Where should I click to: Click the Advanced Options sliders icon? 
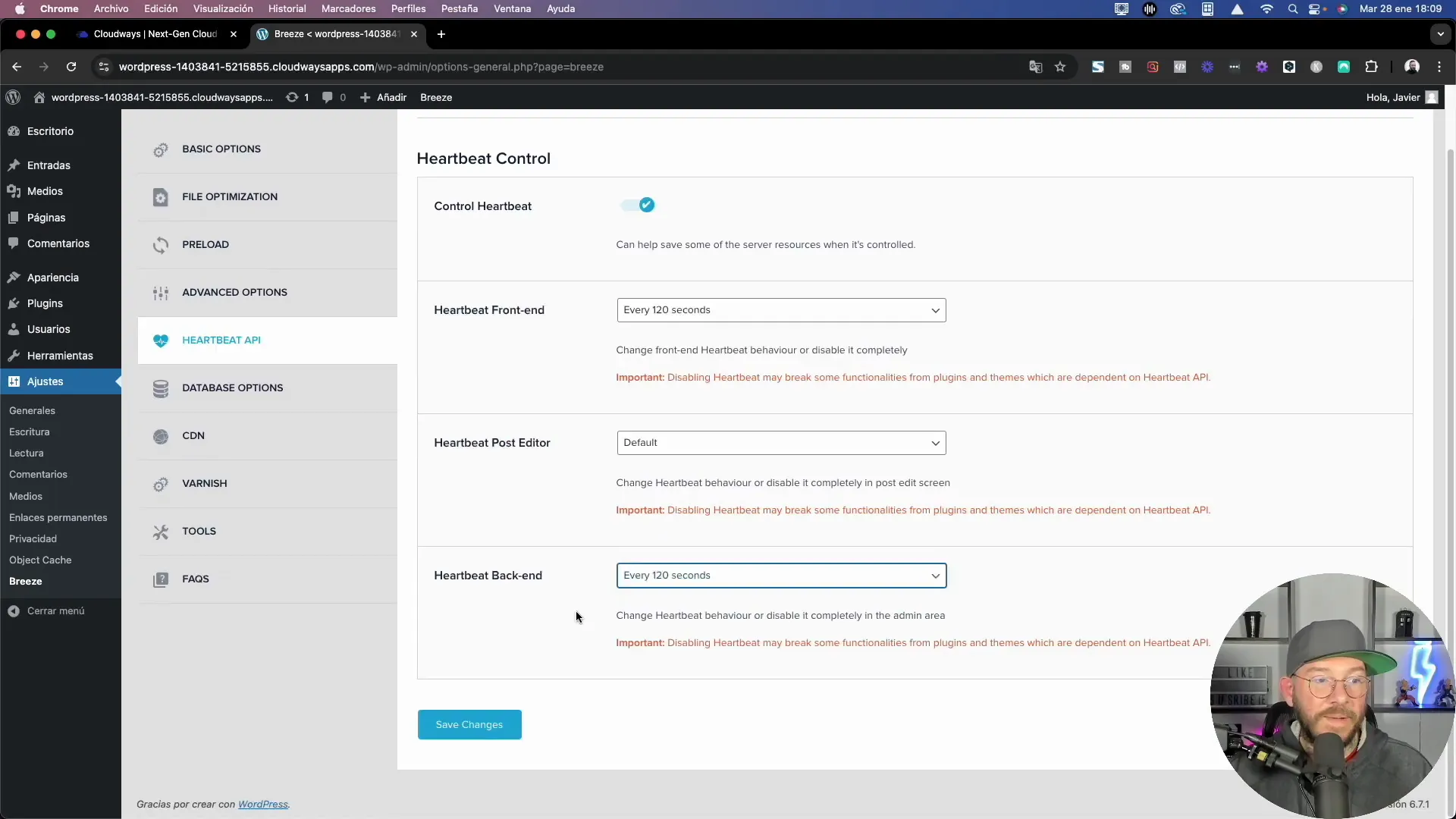tap(161, 293)
